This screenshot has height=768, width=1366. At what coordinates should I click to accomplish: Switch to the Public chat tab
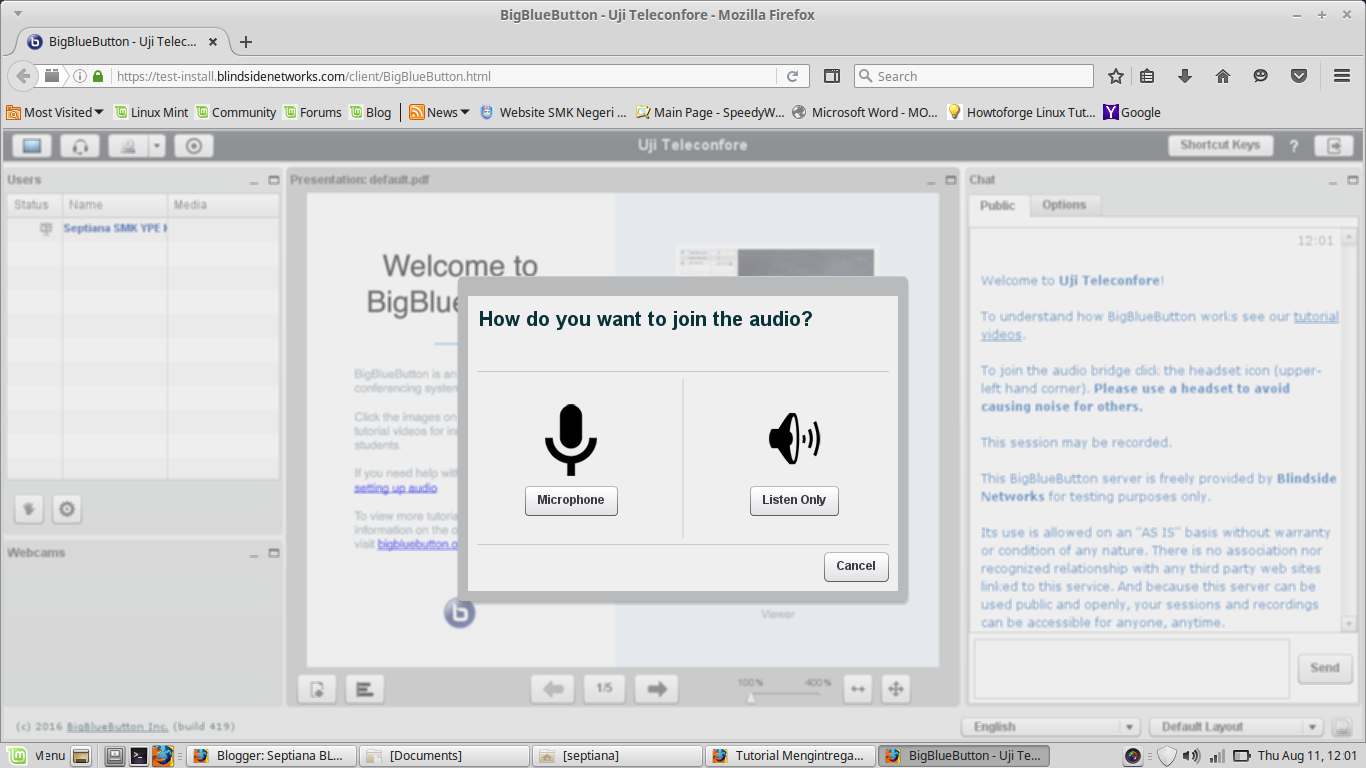pos(997,205)
